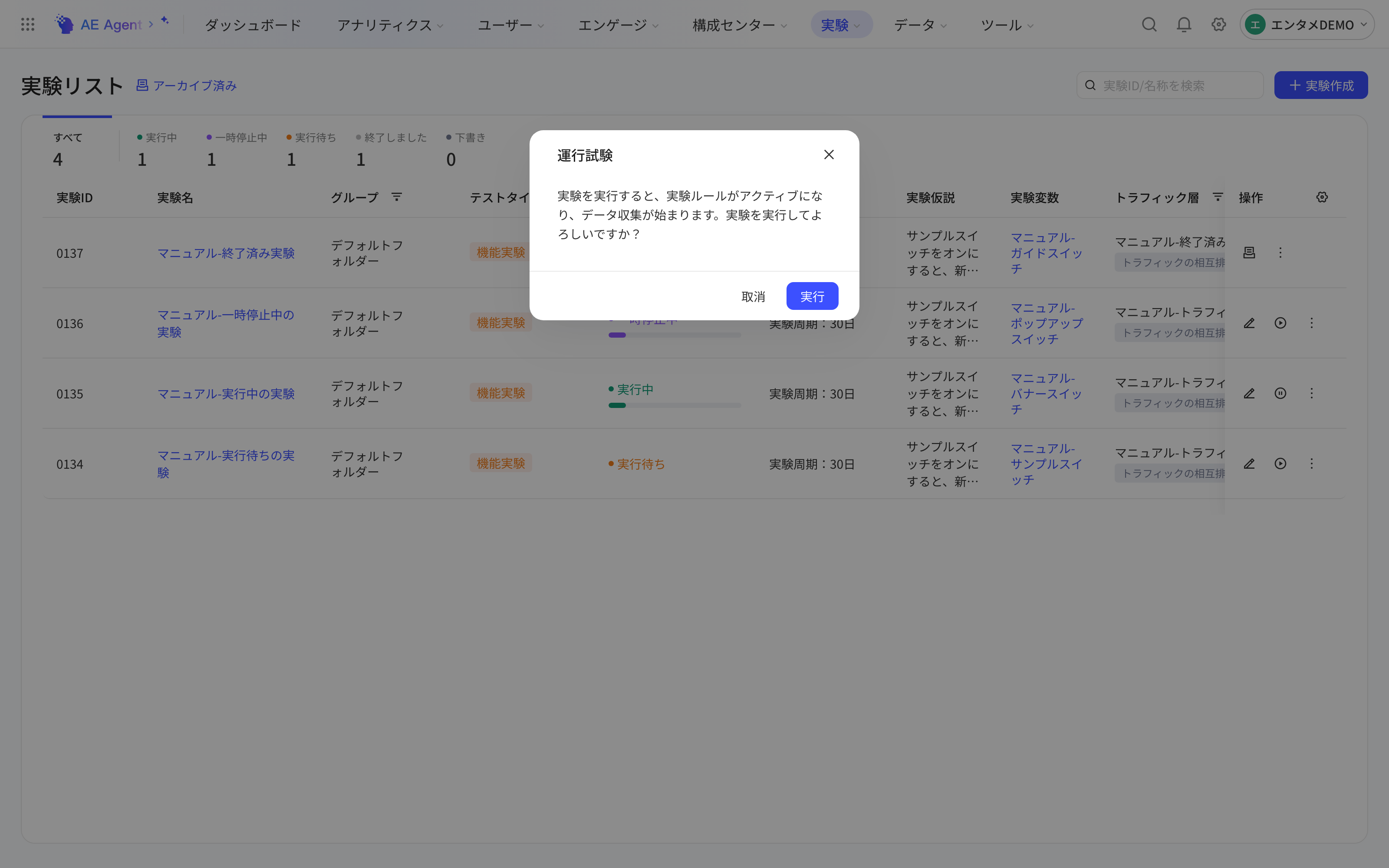The image size is (1389, 868).
Task: Focus the 実験ID/名称を検索 search field
Action: tap(1170, 85)
